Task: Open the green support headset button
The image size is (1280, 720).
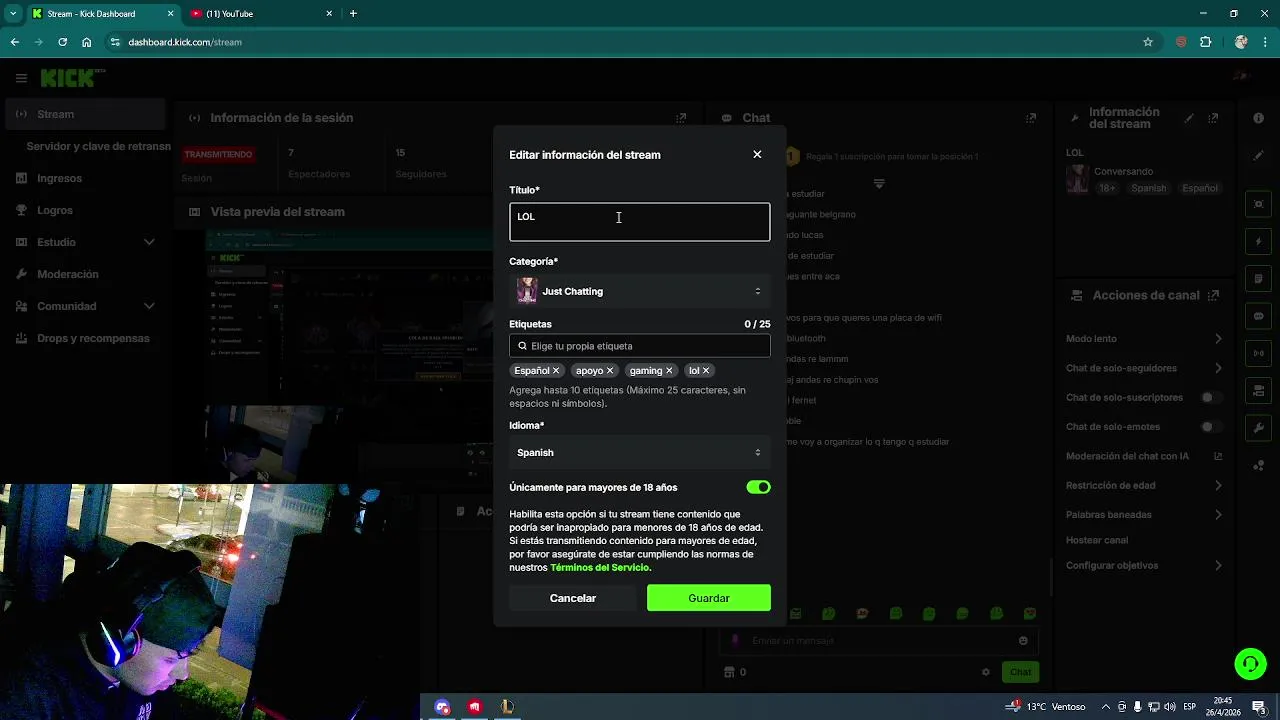Action: 1250,664
